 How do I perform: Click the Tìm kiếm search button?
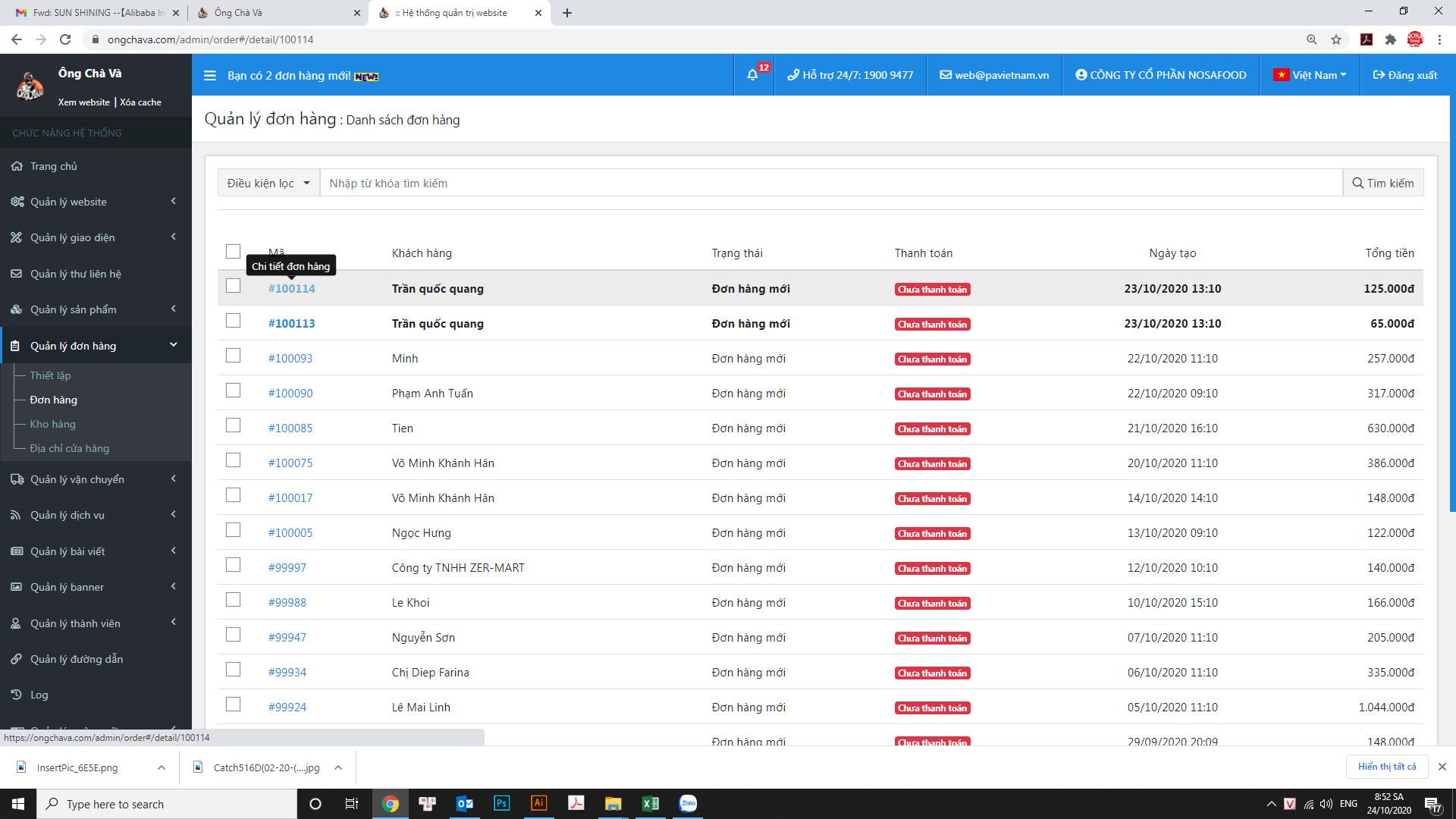coord(1382,183)
